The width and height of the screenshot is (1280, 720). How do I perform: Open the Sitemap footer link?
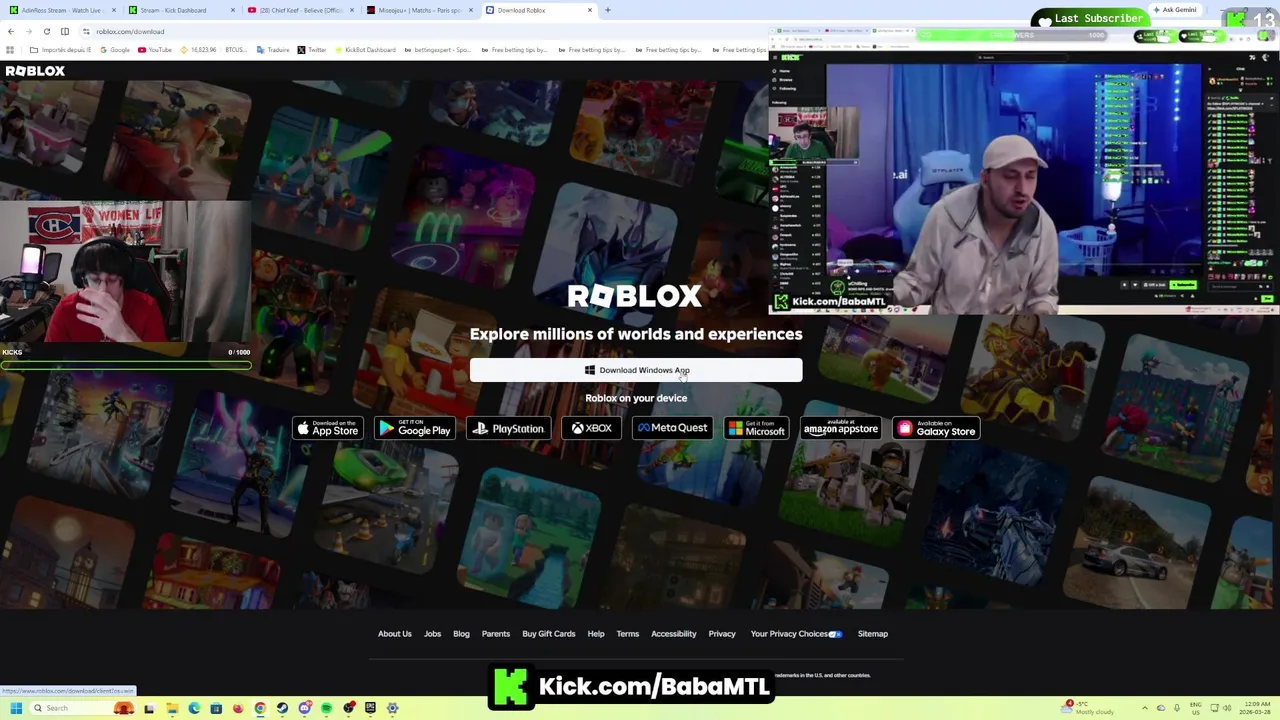pos(873,634)
